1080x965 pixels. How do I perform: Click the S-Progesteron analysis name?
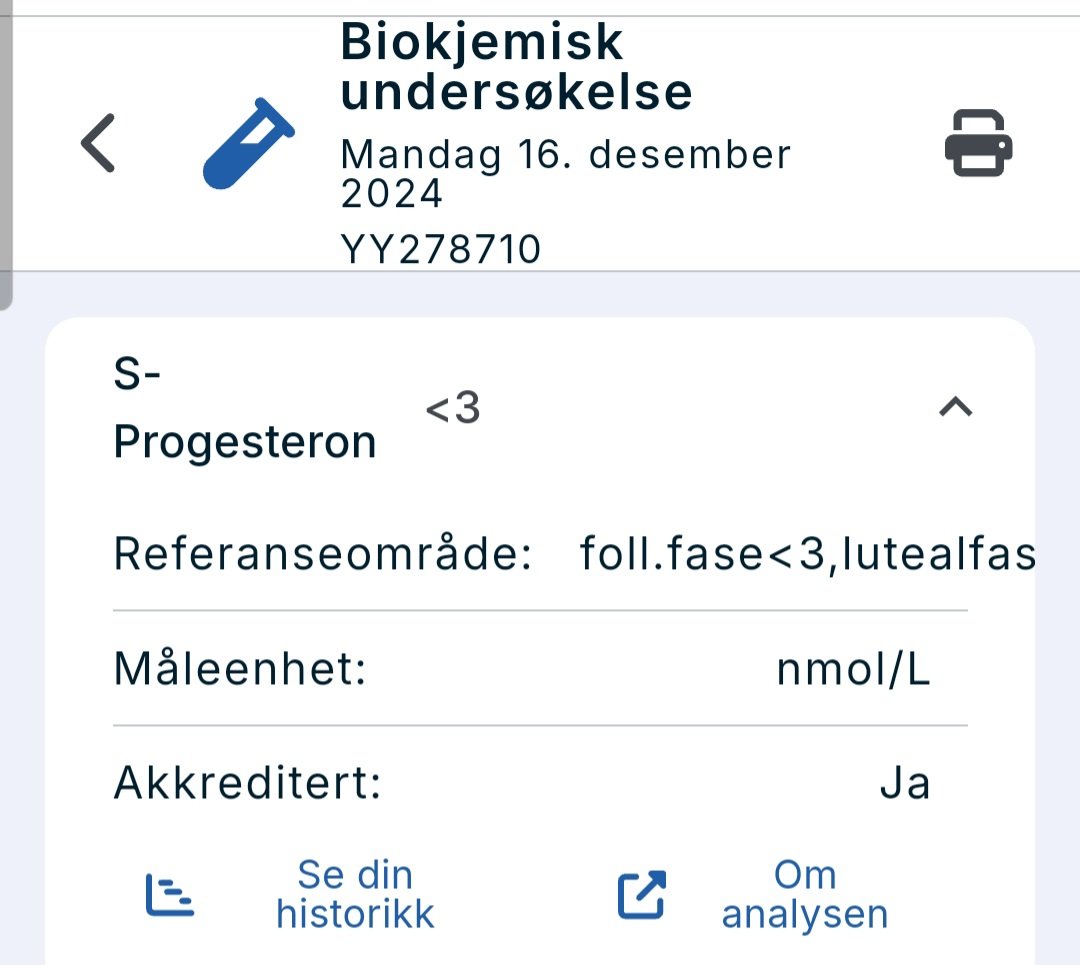(244, 410)
